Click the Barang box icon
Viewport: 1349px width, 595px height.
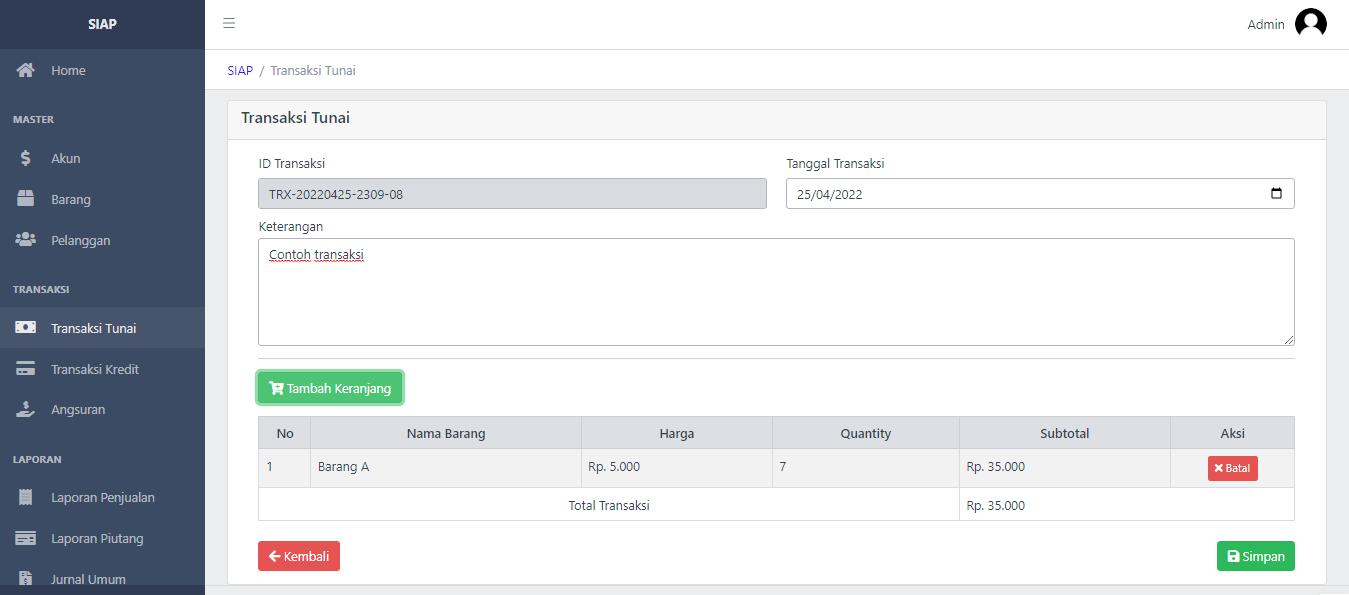(x=25, y=199)
